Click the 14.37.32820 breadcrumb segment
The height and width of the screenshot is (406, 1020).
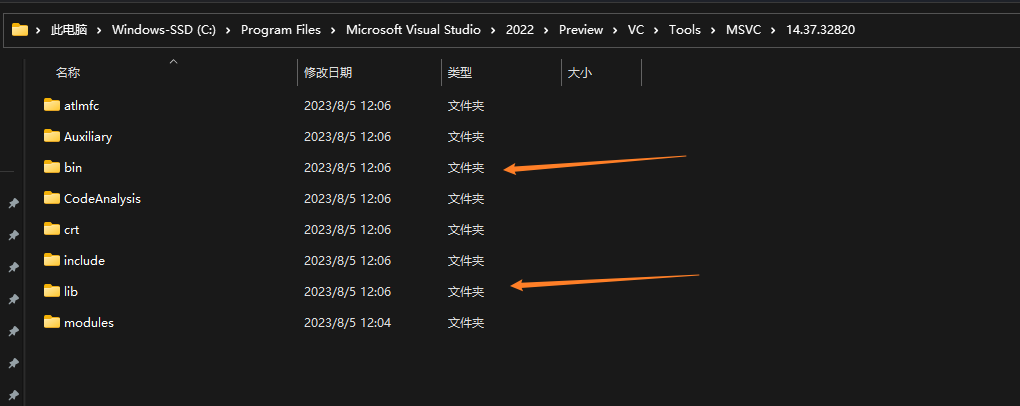(820, 30)
